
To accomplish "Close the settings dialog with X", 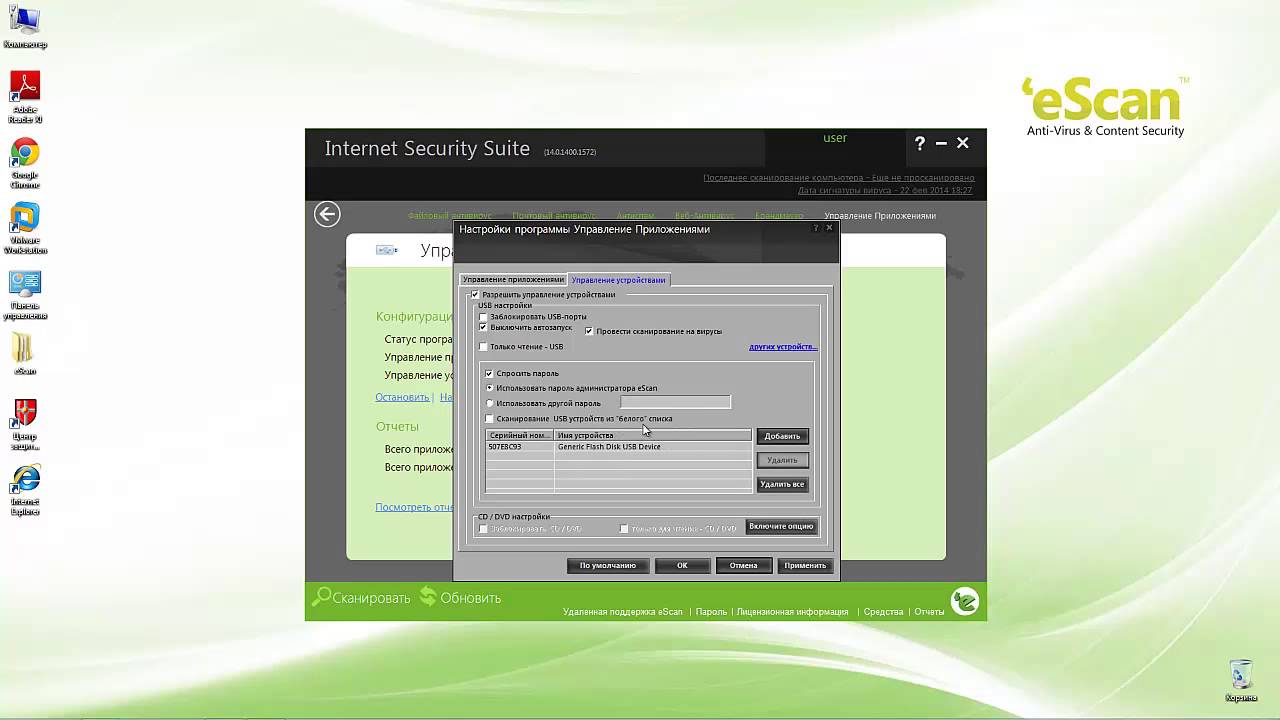I will point(829,228).
